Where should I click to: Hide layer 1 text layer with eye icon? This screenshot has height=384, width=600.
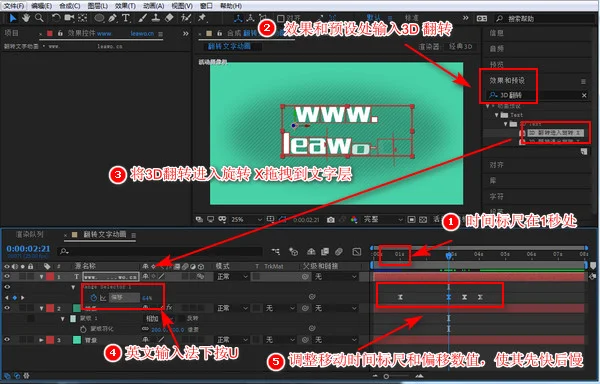(x=7, y=277)
